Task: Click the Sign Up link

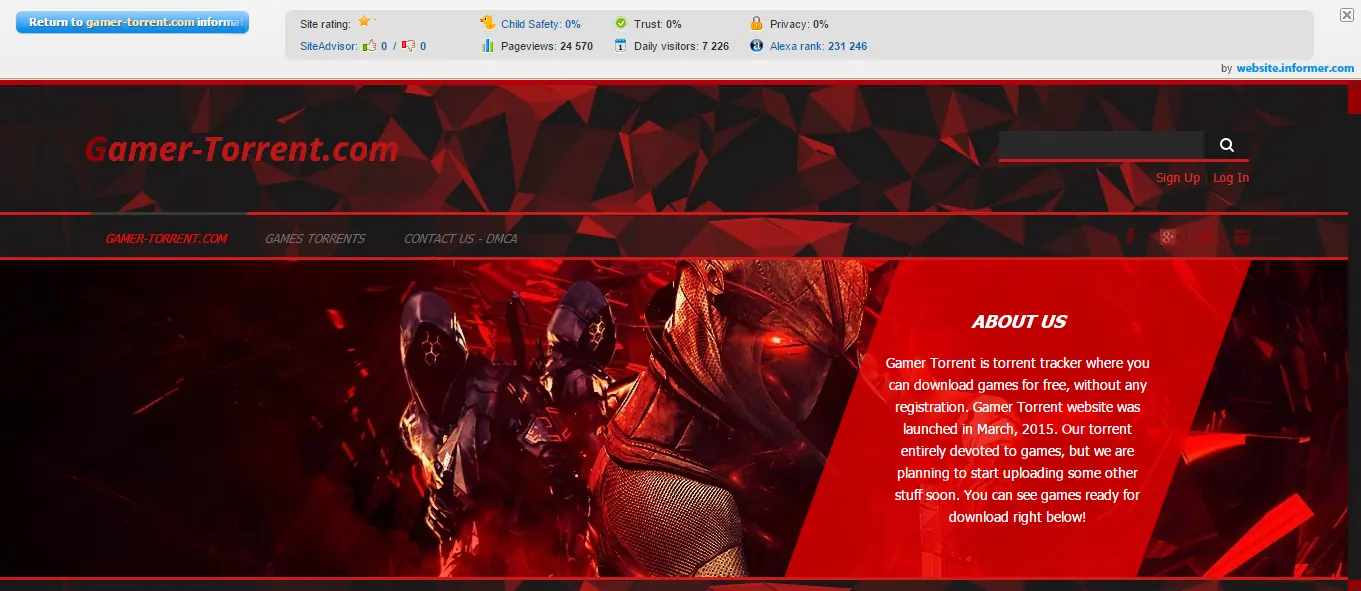Action: 1178,178
